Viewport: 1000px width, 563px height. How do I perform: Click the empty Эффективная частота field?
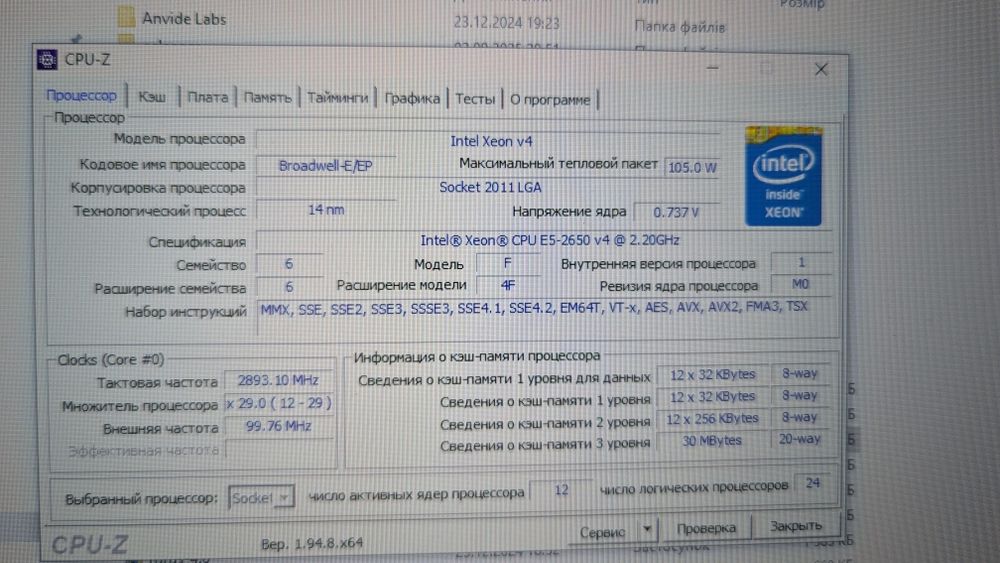(278, 449)
